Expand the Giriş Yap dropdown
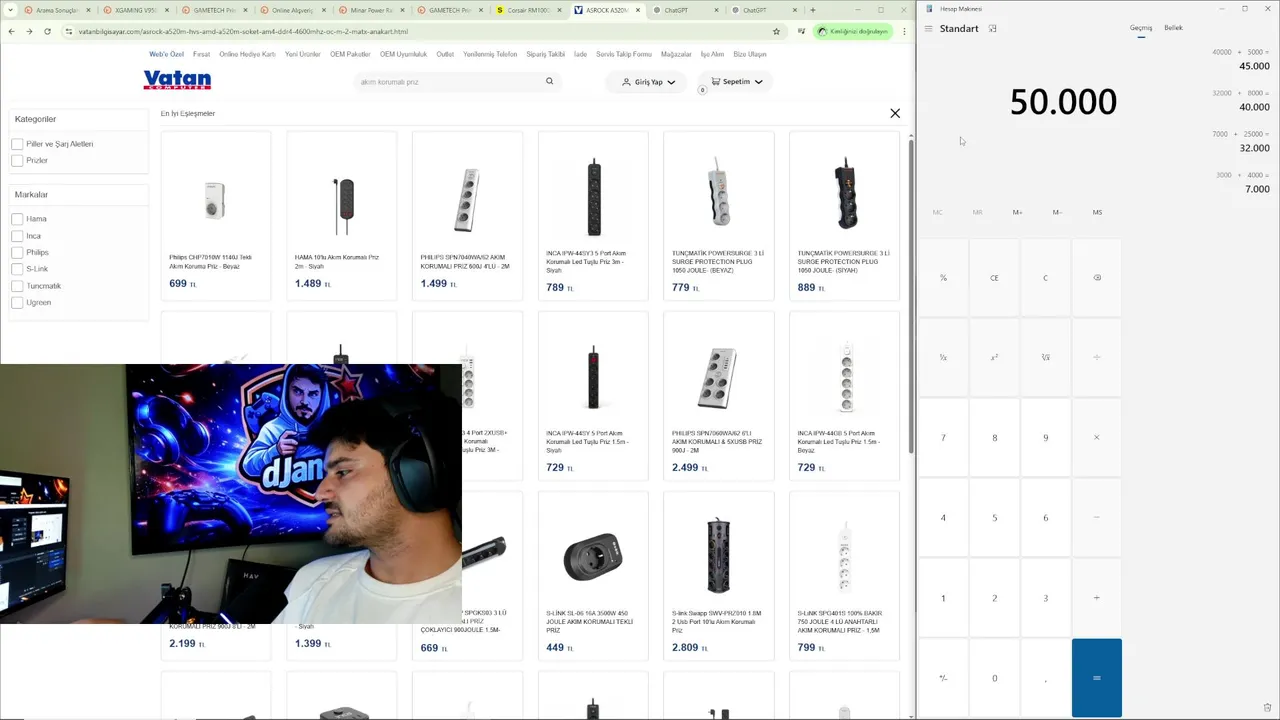This screenshot has width=1280, height=720. coord(648,82)
